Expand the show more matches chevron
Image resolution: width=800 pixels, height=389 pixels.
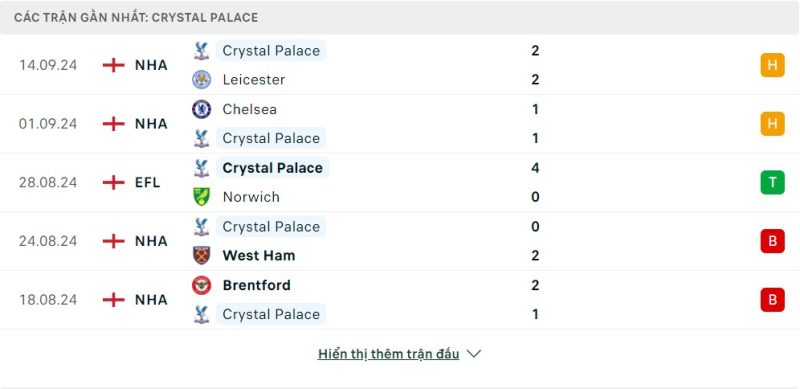tap(473, 354)
